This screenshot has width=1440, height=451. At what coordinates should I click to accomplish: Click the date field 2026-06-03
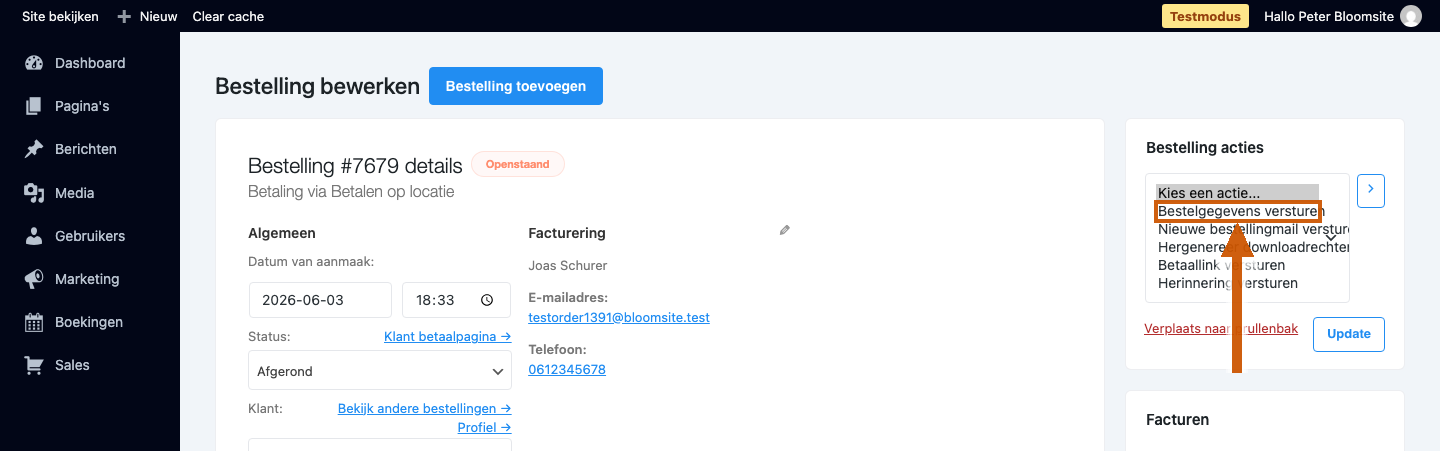(x=320, y=300)
